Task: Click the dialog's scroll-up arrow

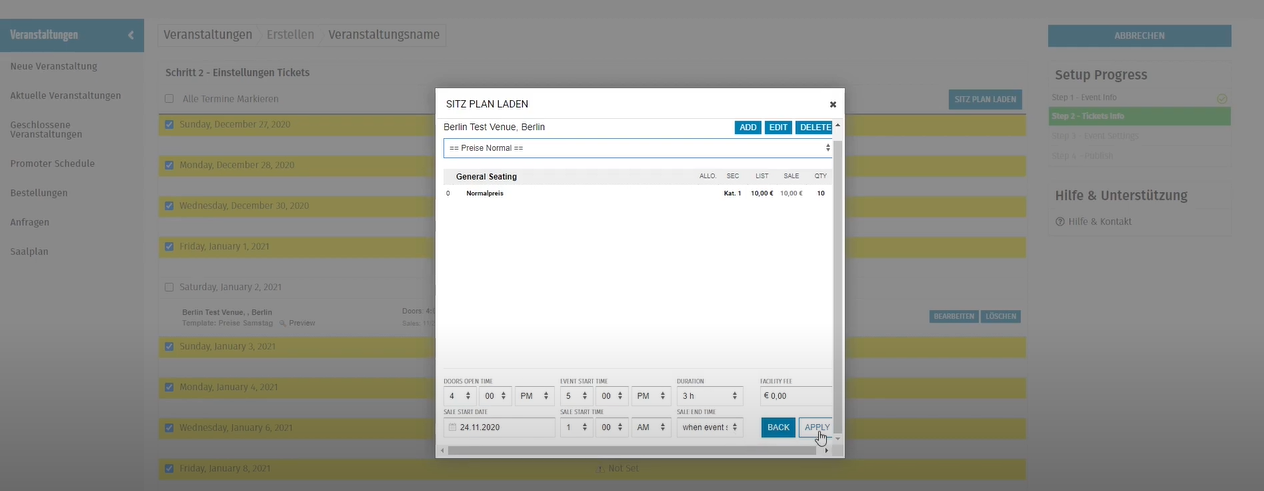Action: click(x=838, y=125)
